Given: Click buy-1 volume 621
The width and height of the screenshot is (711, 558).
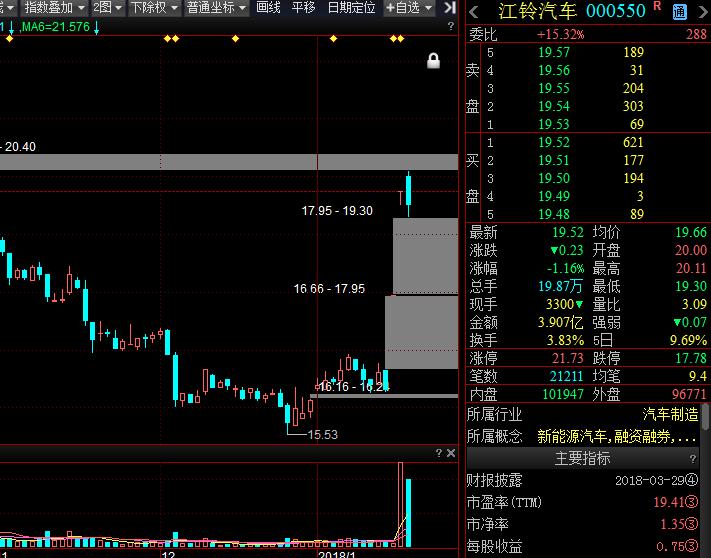Looking at the screenshot, I should (633, 142).
